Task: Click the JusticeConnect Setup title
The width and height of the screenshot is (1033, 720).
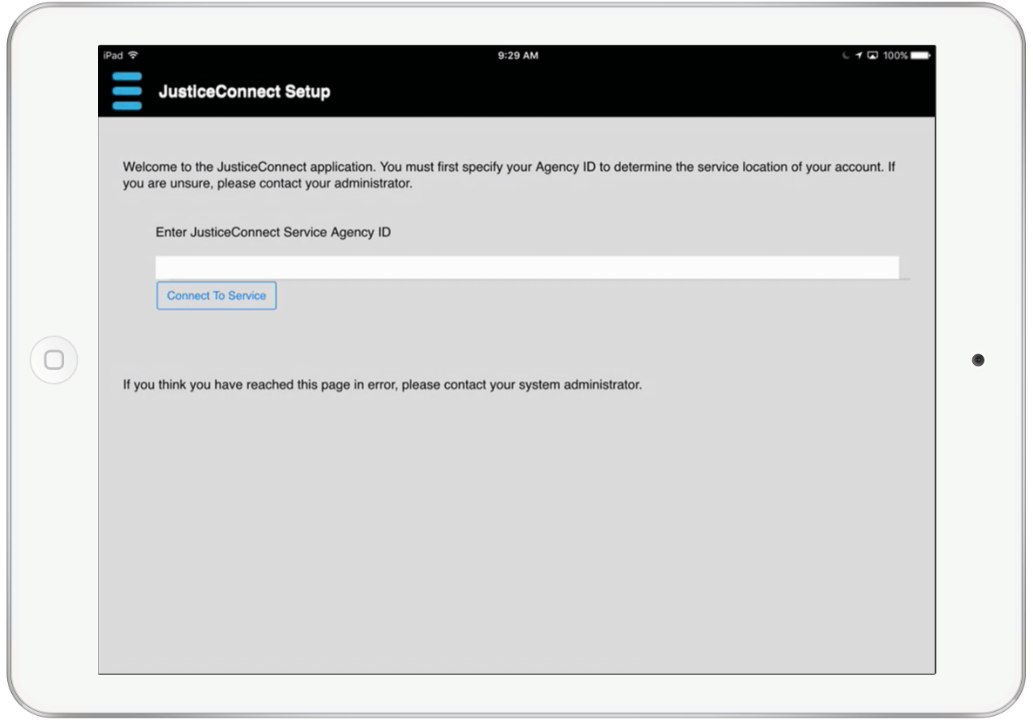Action: tap(244, 92)
